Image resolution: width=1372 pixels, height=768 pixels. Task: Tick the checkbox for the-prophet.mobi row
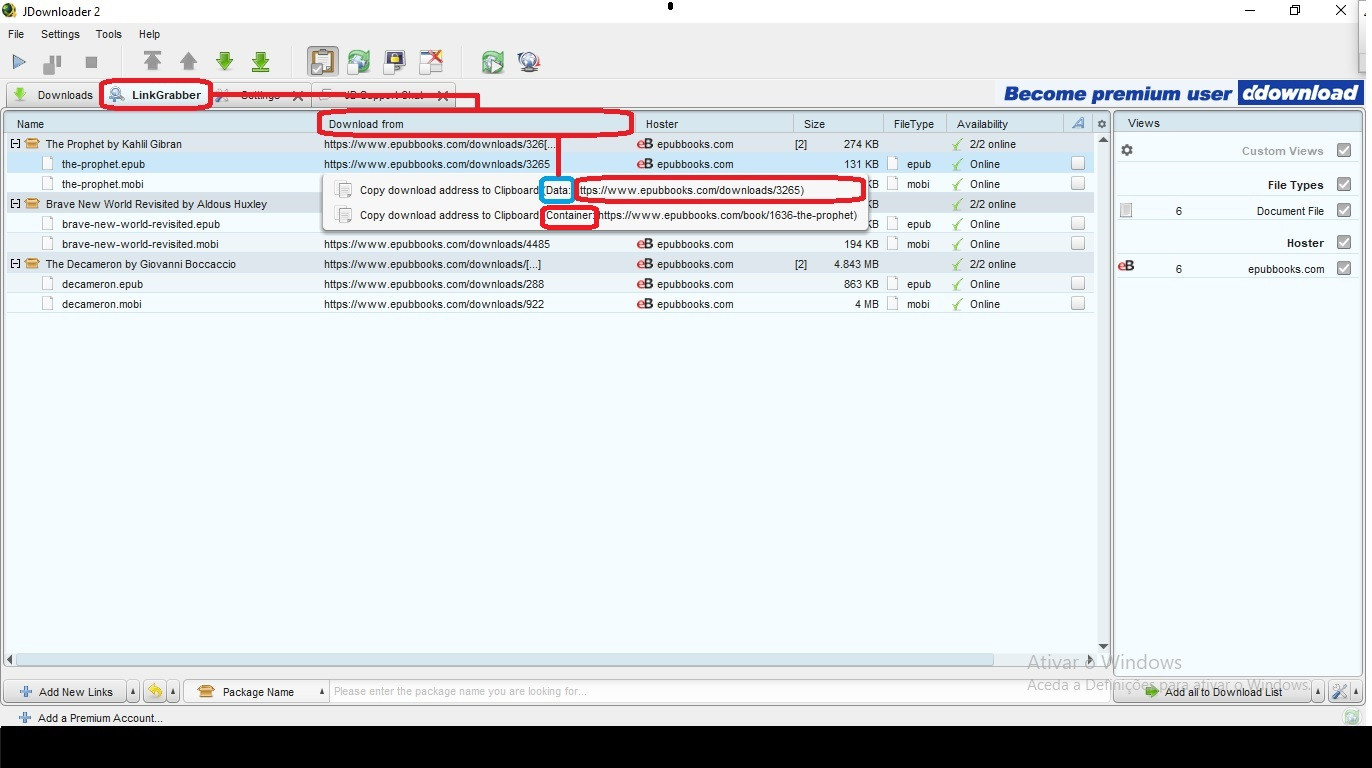[1077, 183]
